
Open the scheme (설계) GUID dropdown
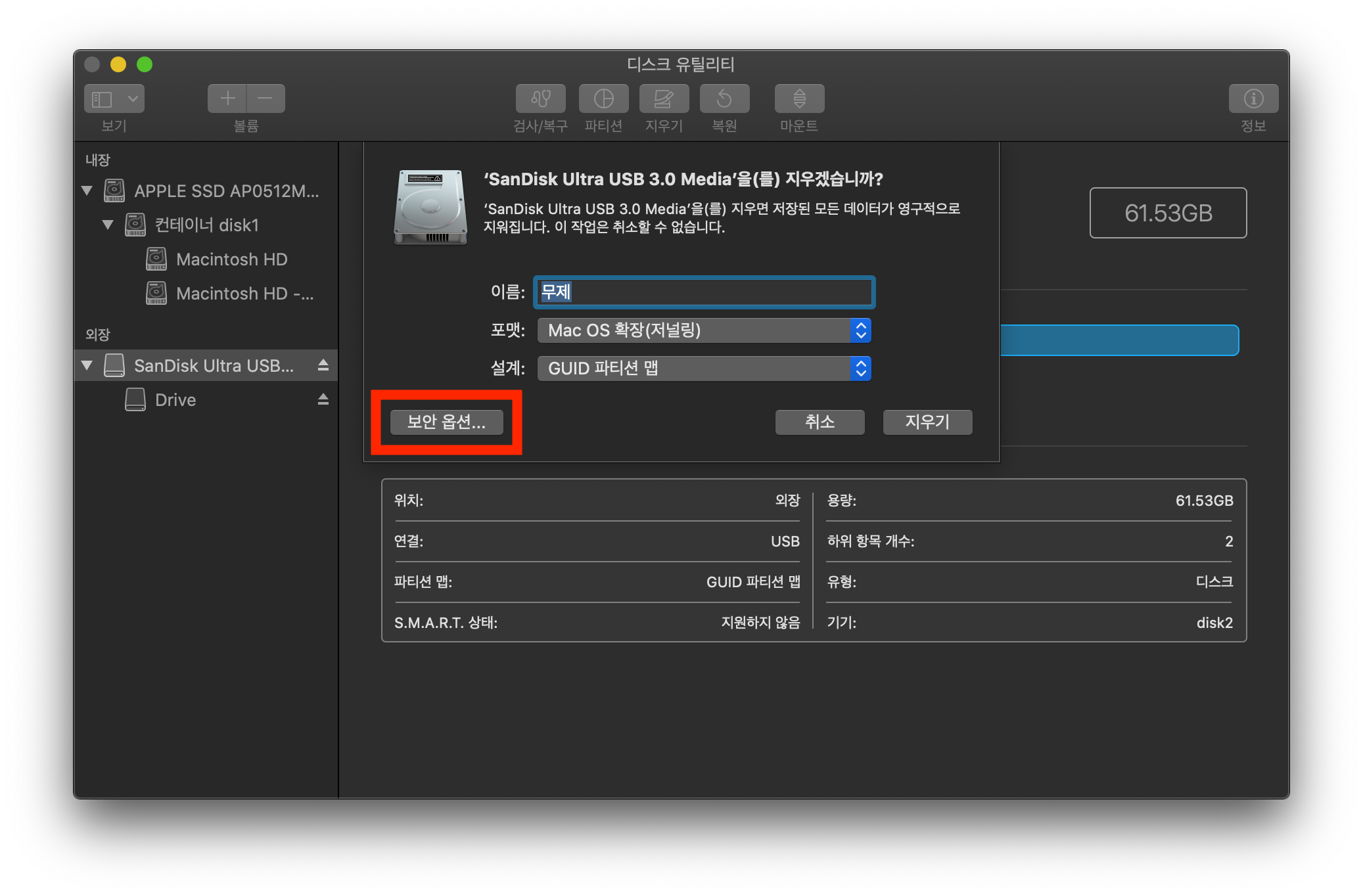[x=704, y=369]
